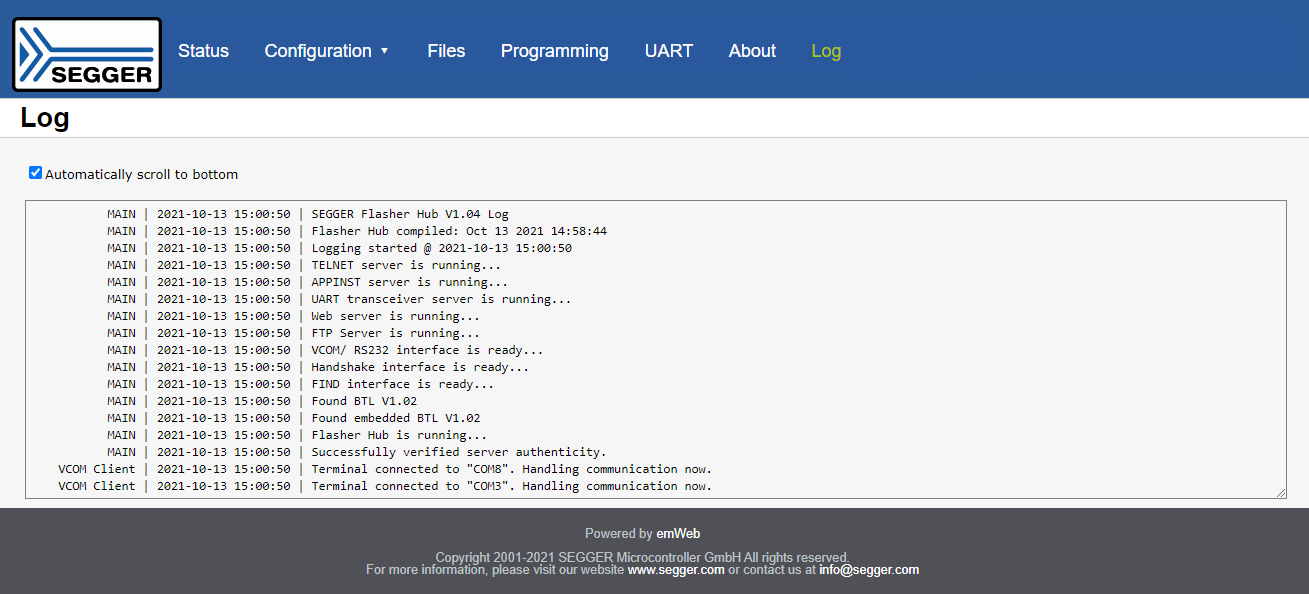Click the 'FTP Server is running' log line
This screenshot has height=594, width=1309.
click(x=395, y=333)
